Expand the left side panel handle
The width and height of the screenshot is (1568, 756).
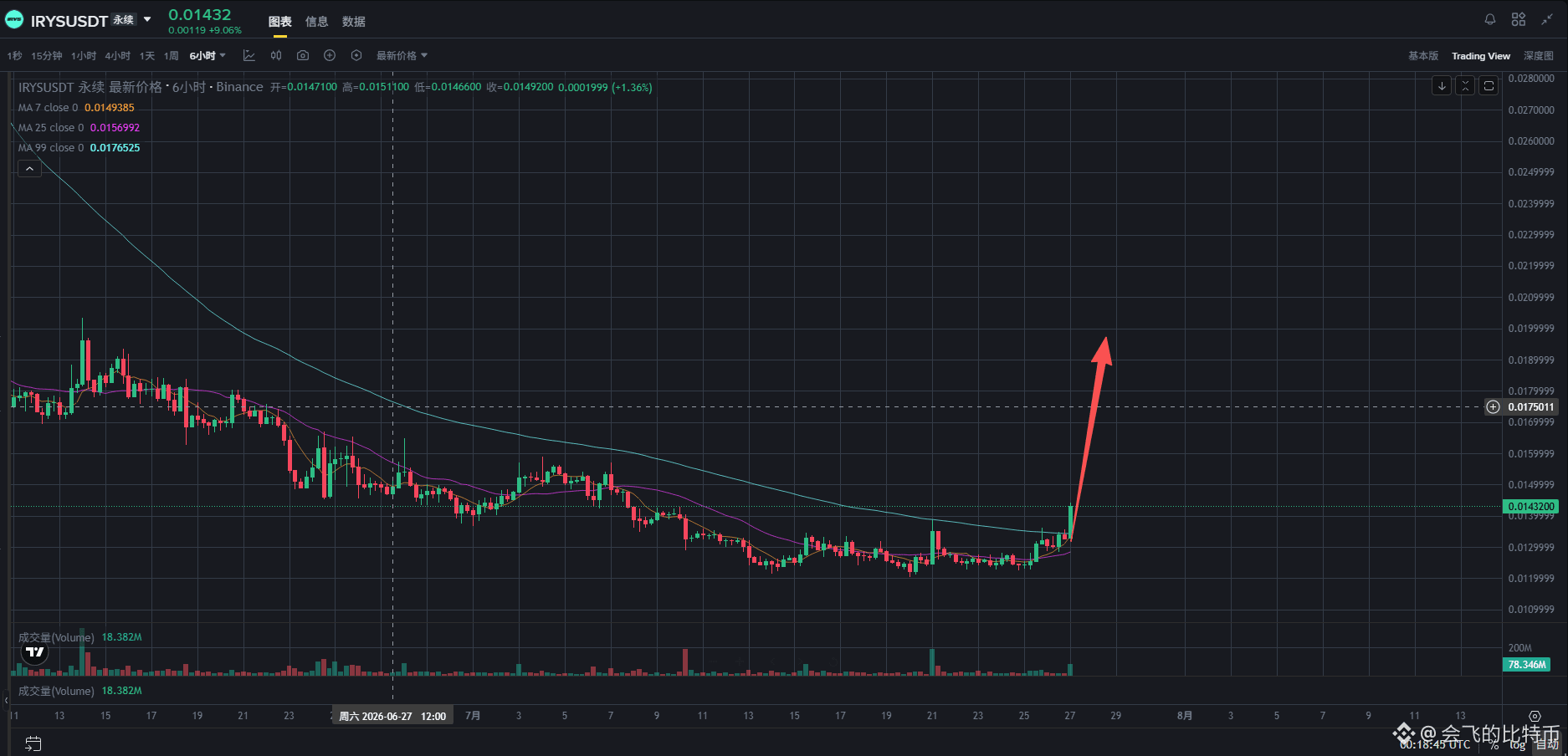pyautogui.click(x=7, y=700)
